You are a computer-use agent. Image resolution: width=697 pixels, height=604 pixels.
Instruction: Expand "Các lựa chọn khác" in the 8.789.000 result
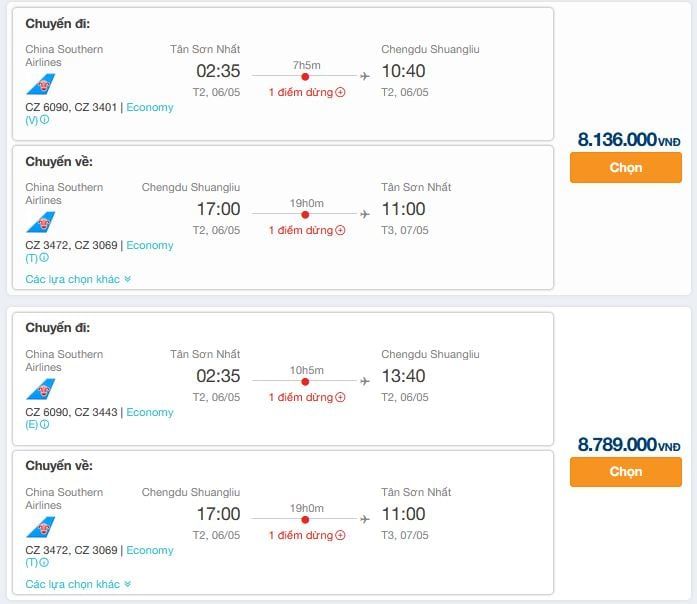click(78, 584)
